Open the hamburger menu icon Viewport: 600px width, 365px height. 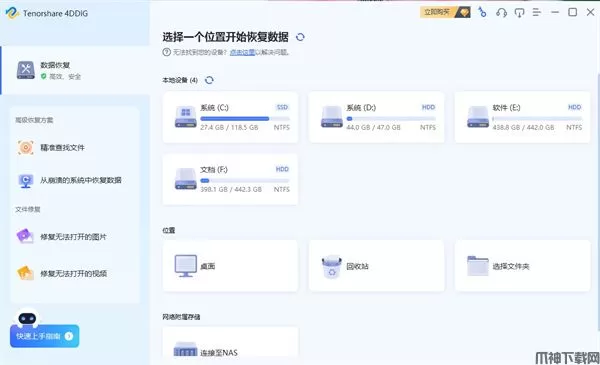coord(536,13)
